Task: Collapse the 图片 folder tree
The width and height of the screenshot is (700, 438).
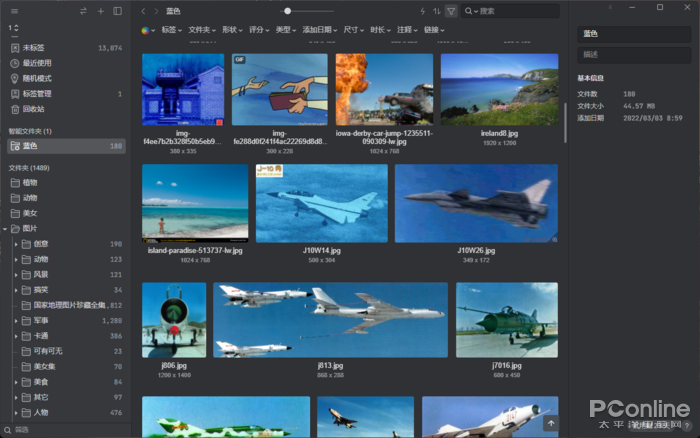Action: coord(6,228)
